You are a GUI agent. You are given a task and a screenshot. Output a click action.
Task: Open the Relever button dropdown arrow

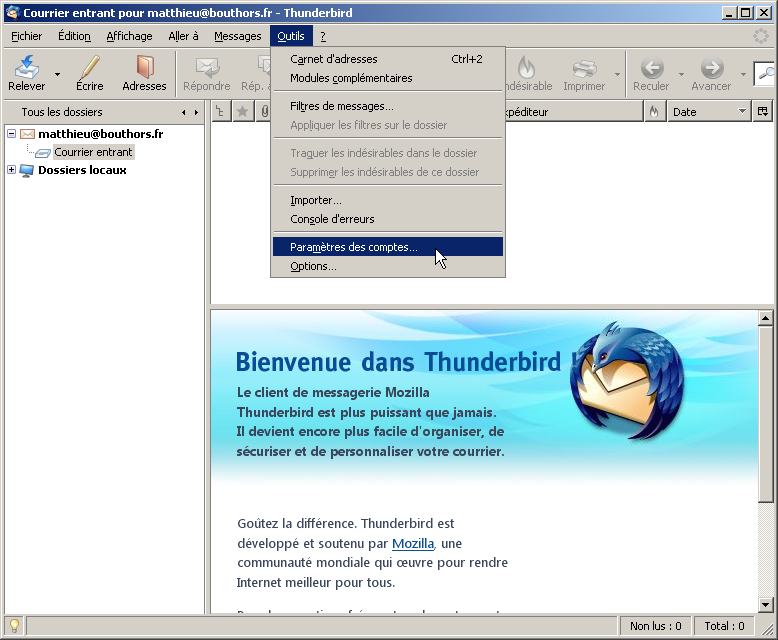click(x=57, y=74)
